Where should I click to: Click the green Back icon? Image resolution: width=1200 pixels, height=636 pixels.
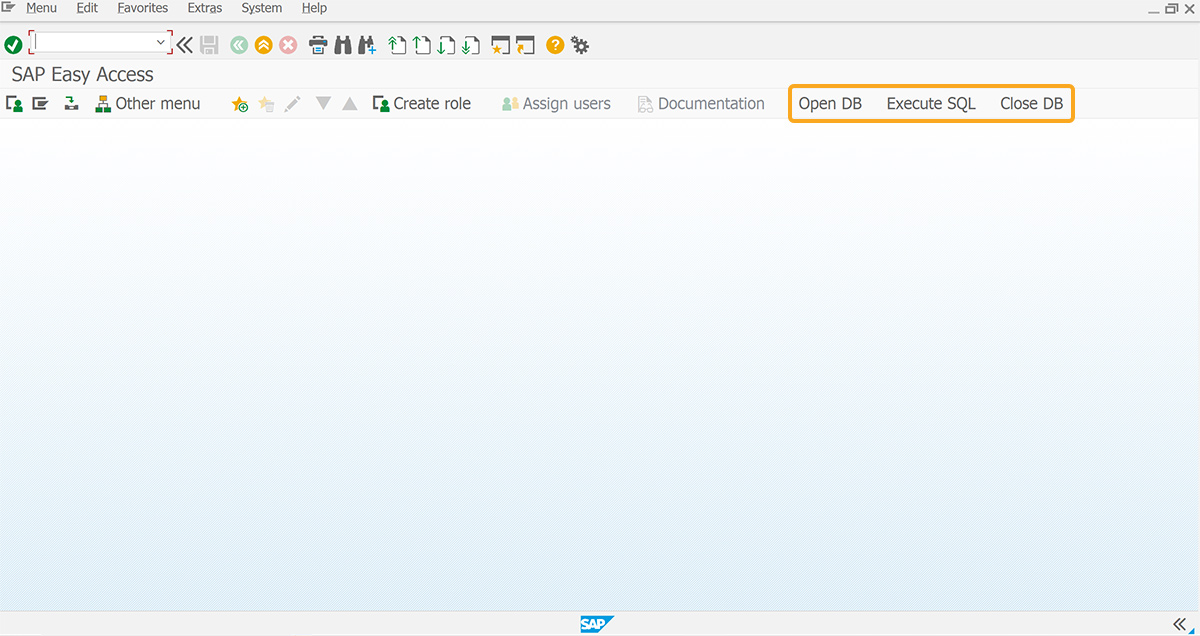(x=239, y=45)
